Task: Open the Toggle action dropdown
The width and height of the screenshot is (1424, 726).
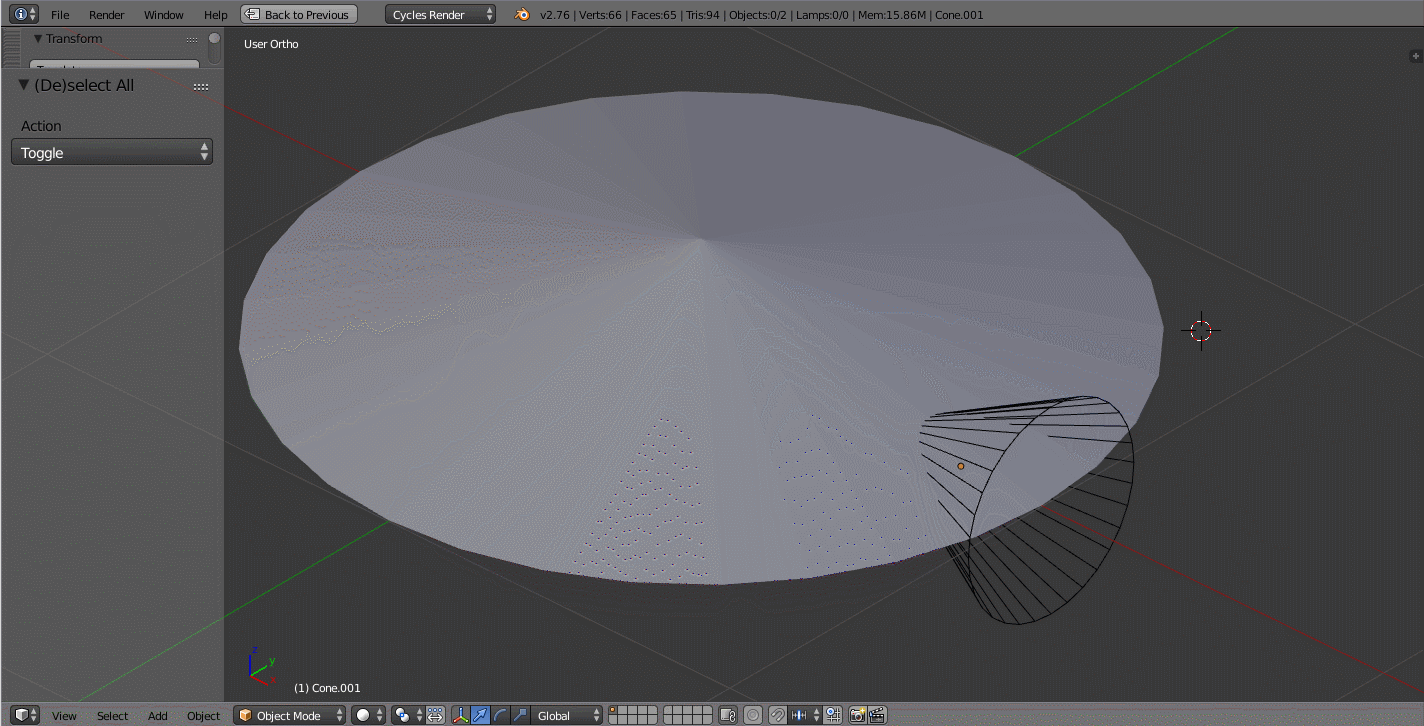Action: (112, 152)
